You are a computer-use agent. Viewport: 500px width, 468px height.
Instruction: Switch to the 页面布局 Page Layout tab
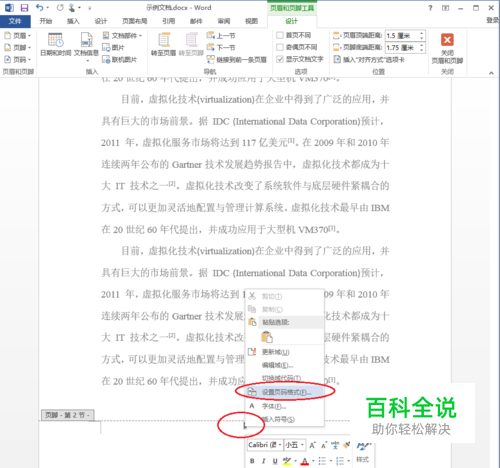134,21
